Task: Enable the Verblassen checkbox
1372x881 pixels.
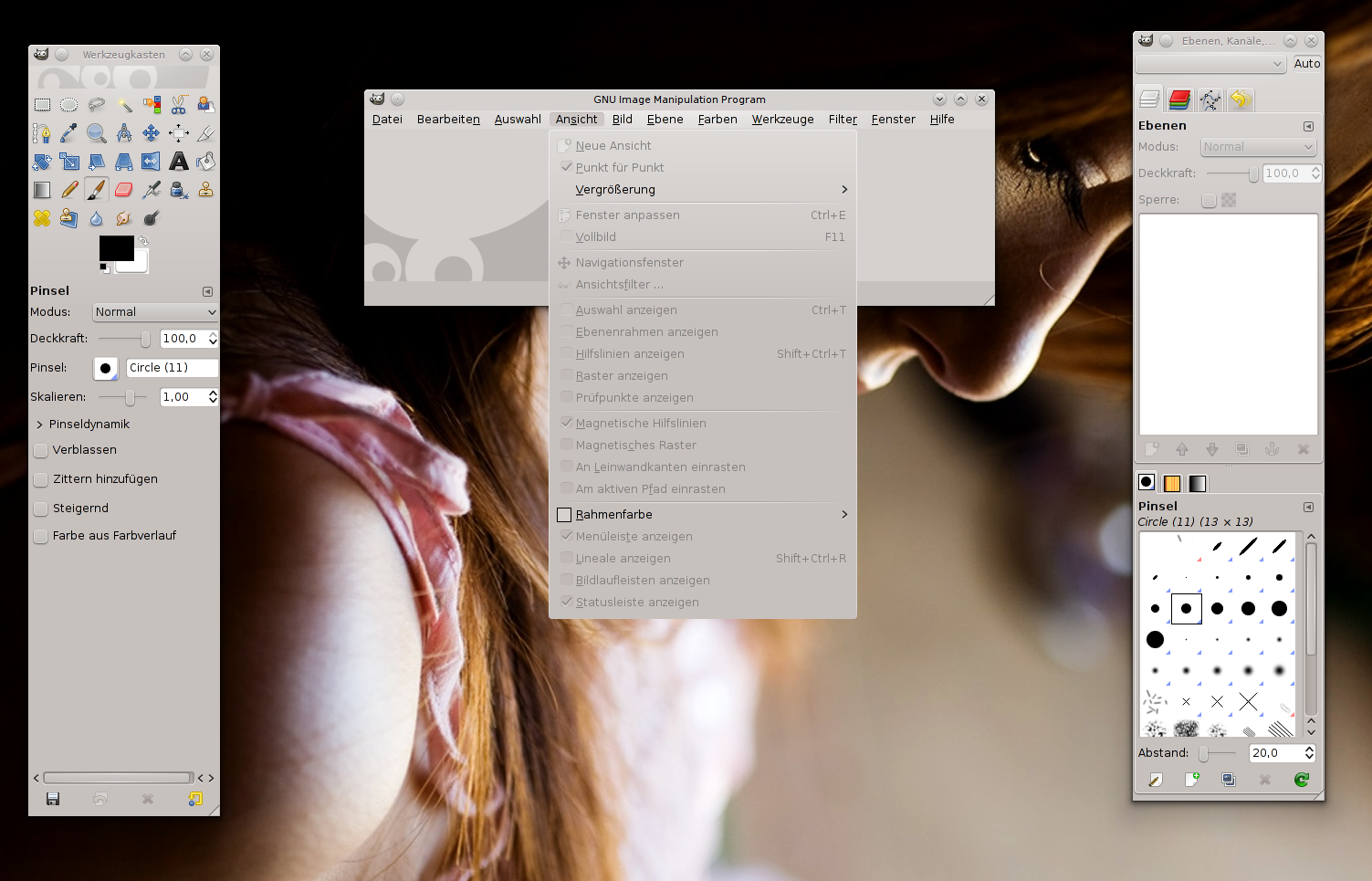Action: click(x=41, y=450)
